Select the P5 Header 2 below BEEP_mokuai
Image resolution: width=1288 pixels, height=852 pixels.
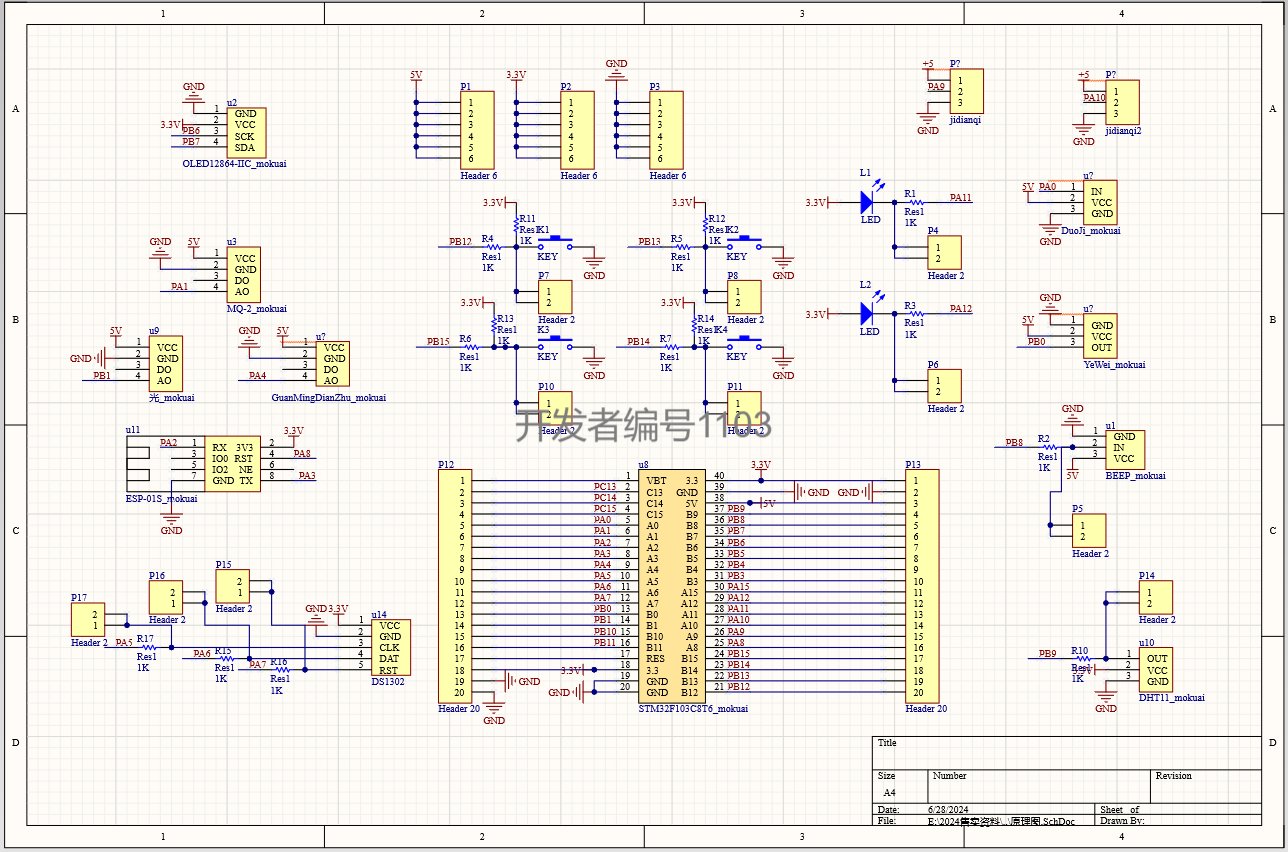[1088, 531]
